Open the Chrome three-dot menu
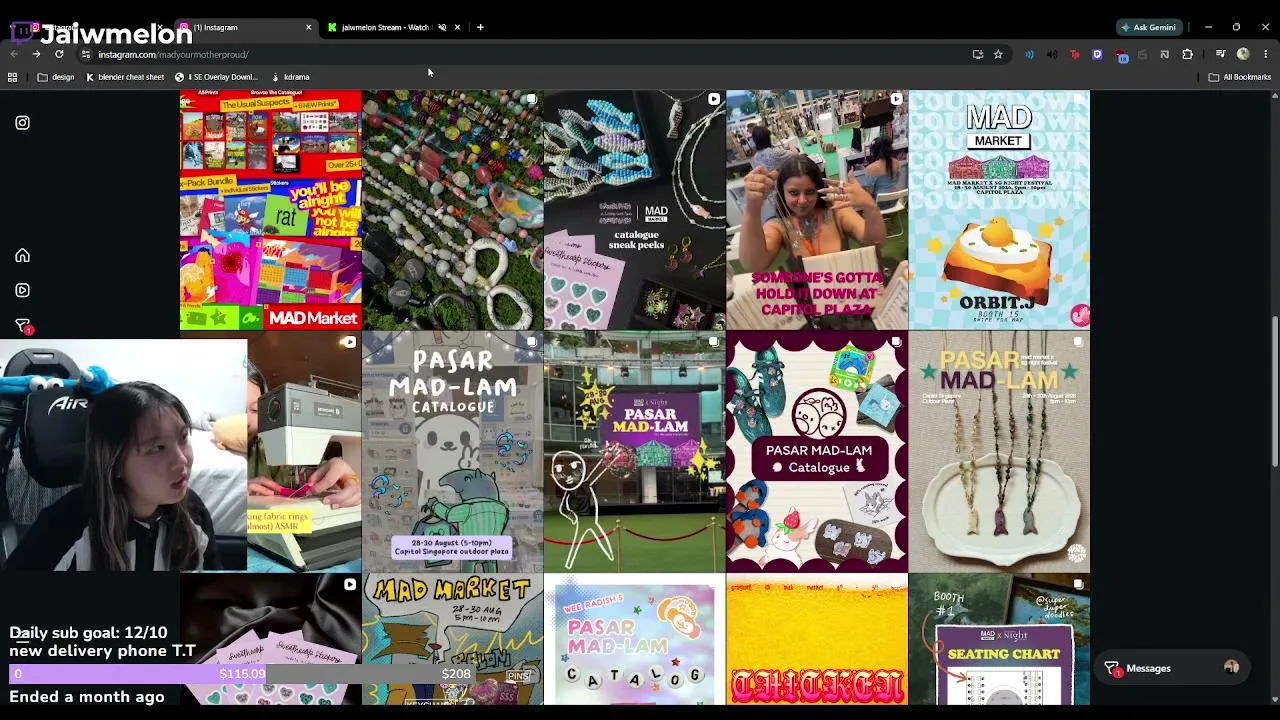1280x720 pixels. tap(1266, 54)
